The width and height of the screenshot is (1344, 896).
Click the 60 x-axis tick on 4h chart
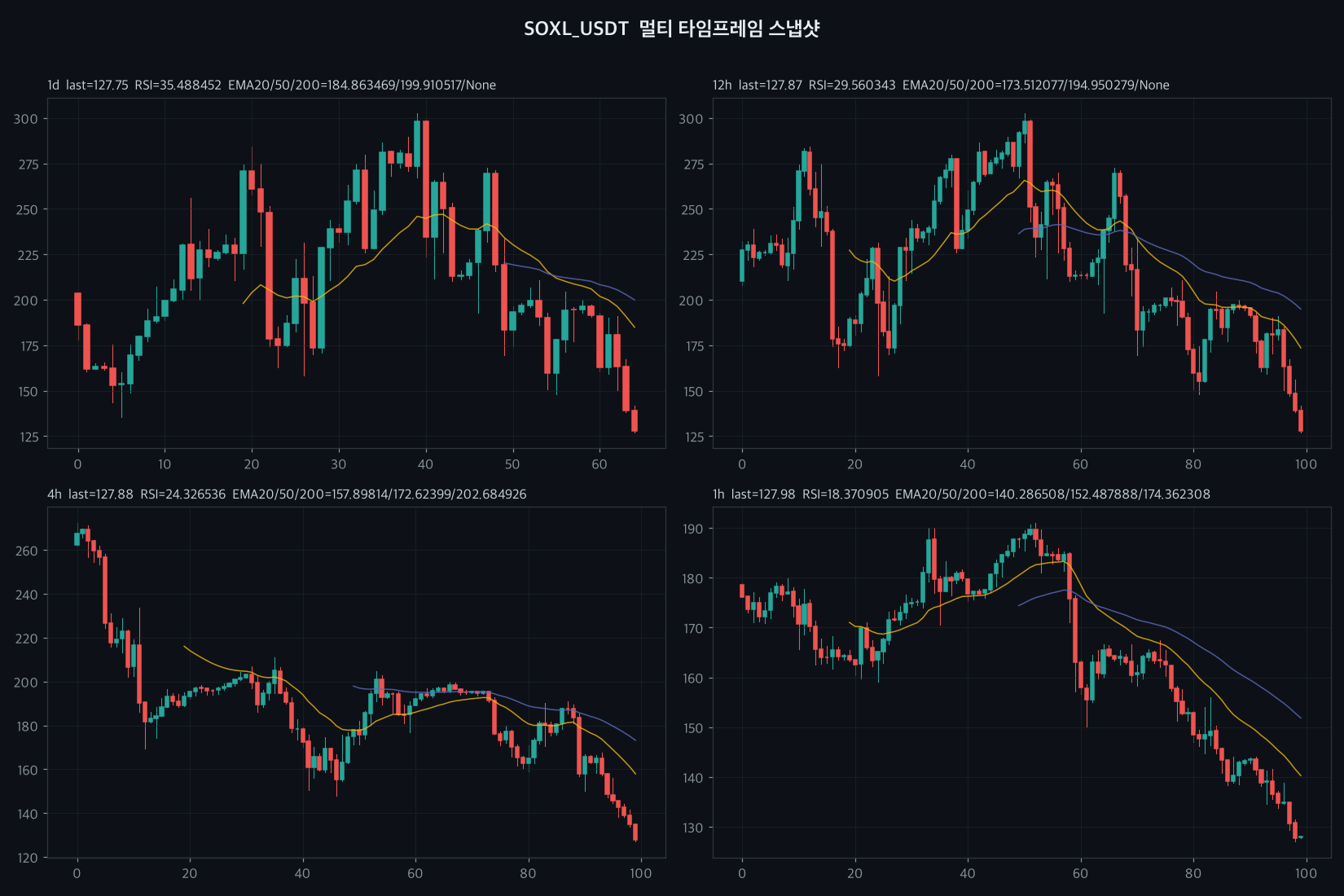pyautogui.click(x=415, y=873)
